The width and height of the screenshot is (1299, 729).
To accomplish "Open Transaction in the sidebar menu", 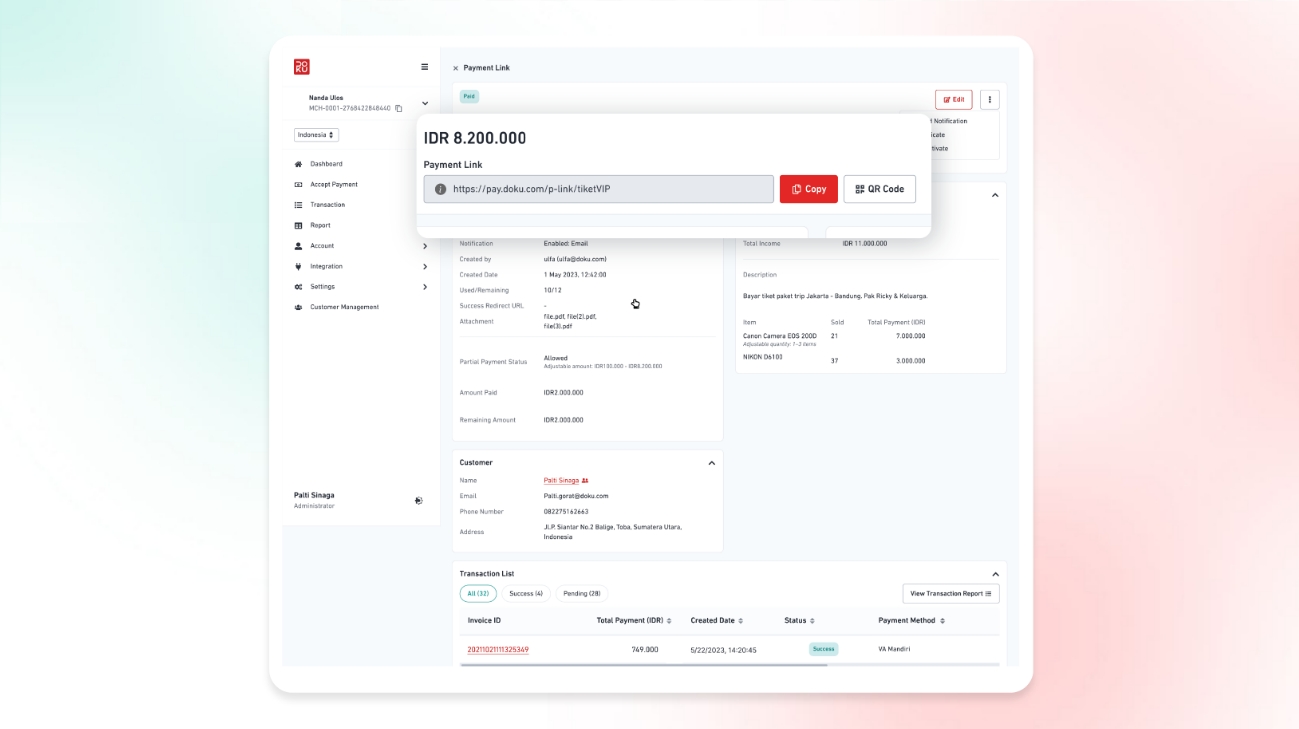I will click(x=327, y=205).
